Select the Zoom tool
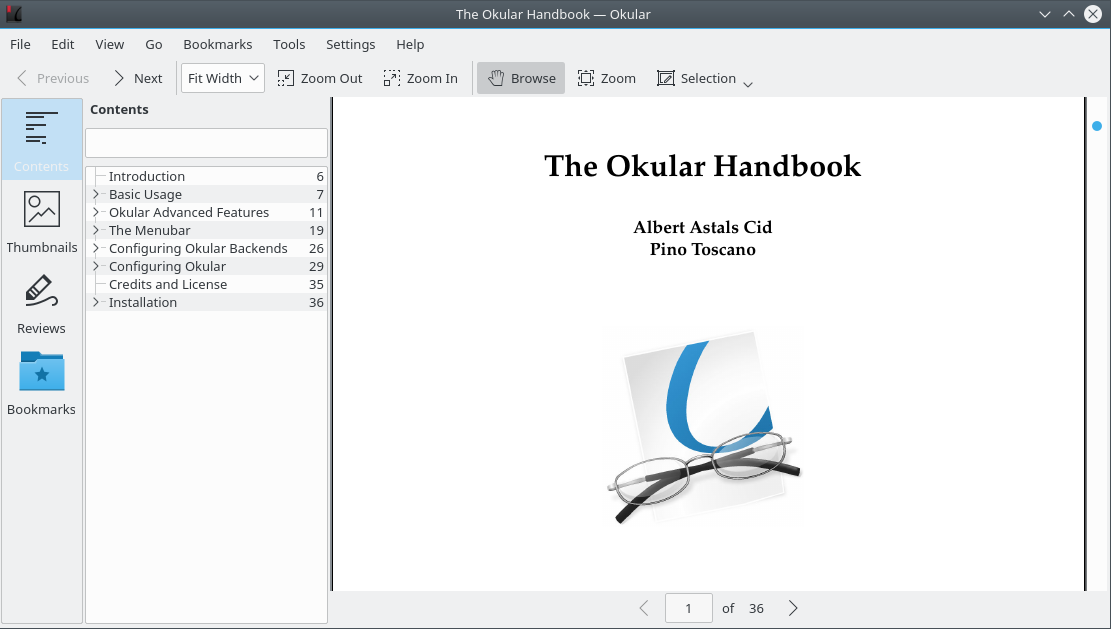This screenshot has width=1111, height=629. click(607, 78)
